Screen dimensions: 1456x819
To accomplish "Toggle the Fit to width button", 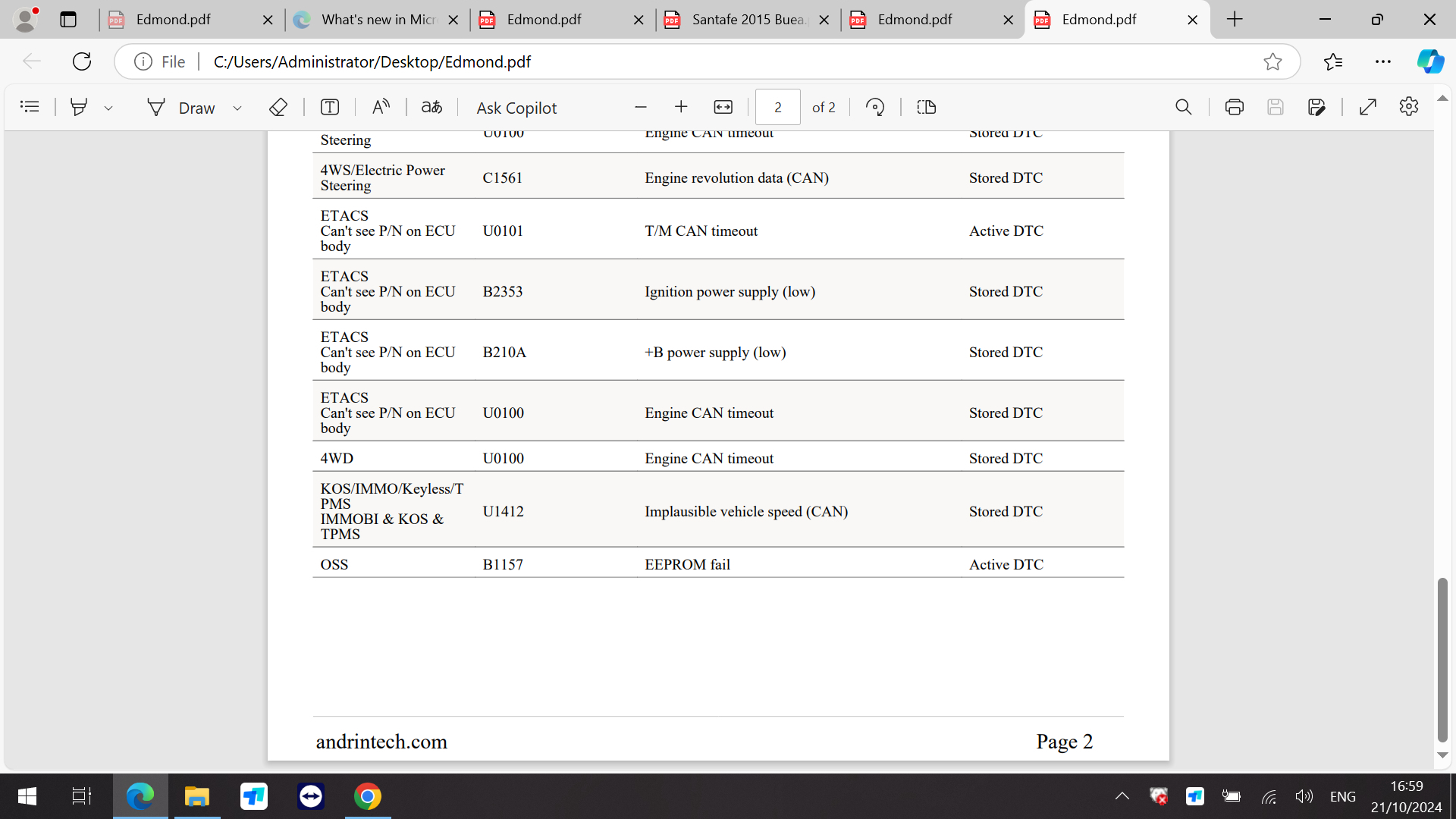I will [723, 107].
